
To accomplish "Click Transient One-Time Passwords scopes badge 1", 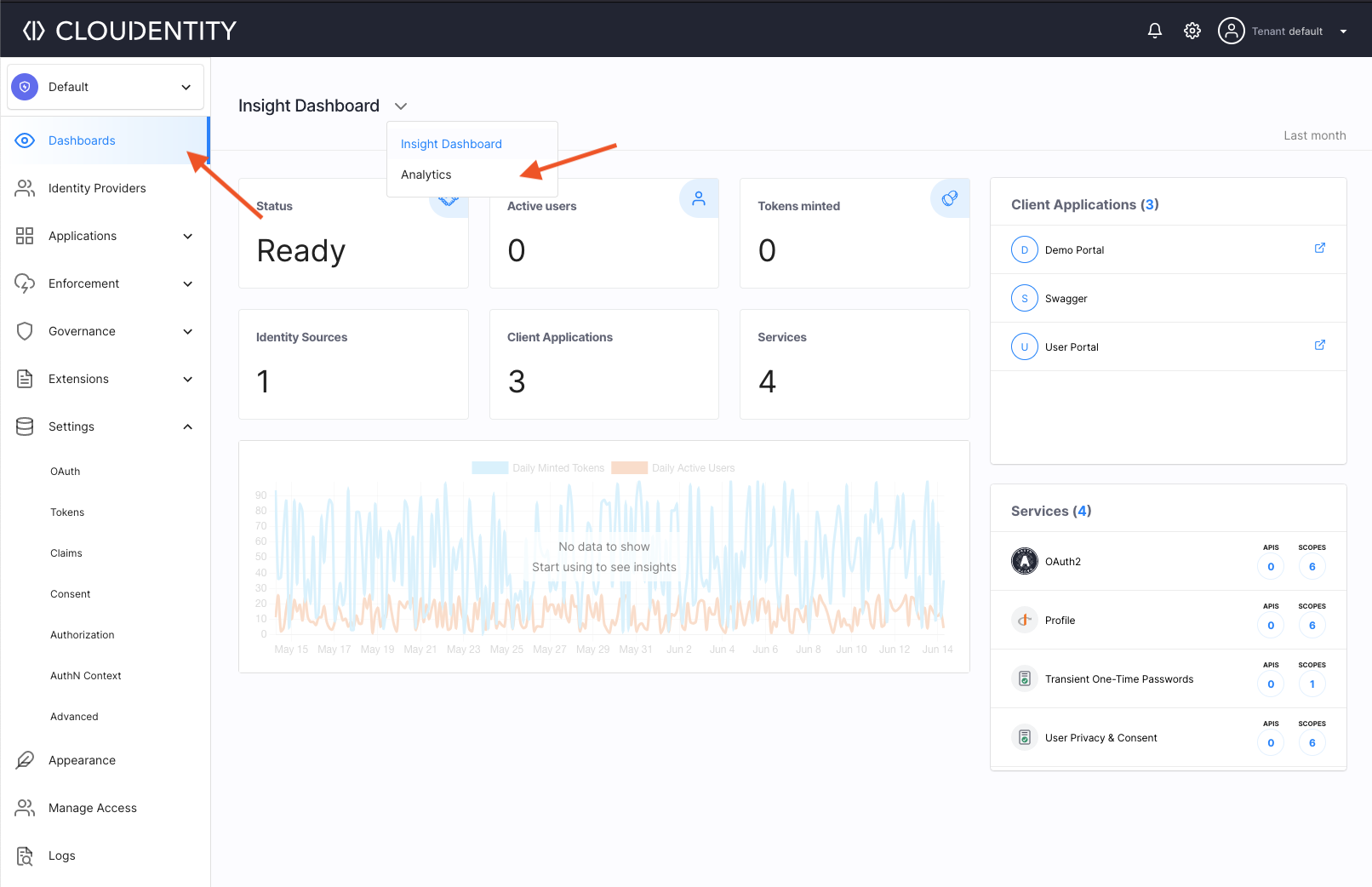I will coord(1312,684).
